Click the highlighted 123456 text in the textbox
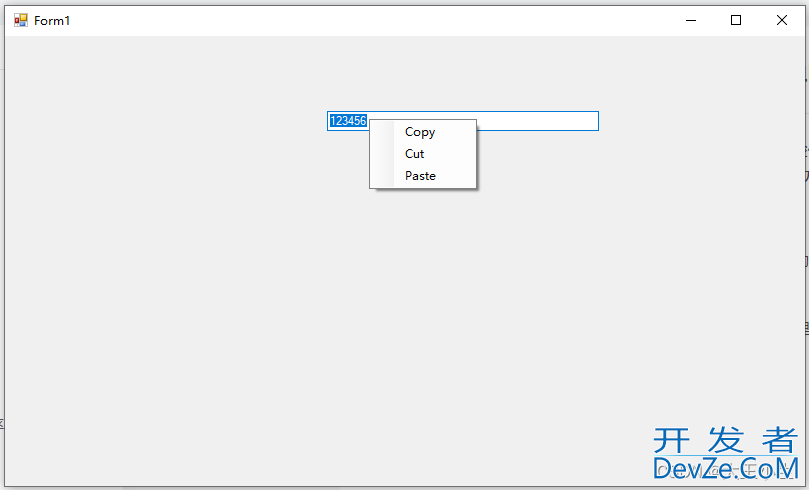The width and height of the screenshot is (809, 490). click(348, 121)
